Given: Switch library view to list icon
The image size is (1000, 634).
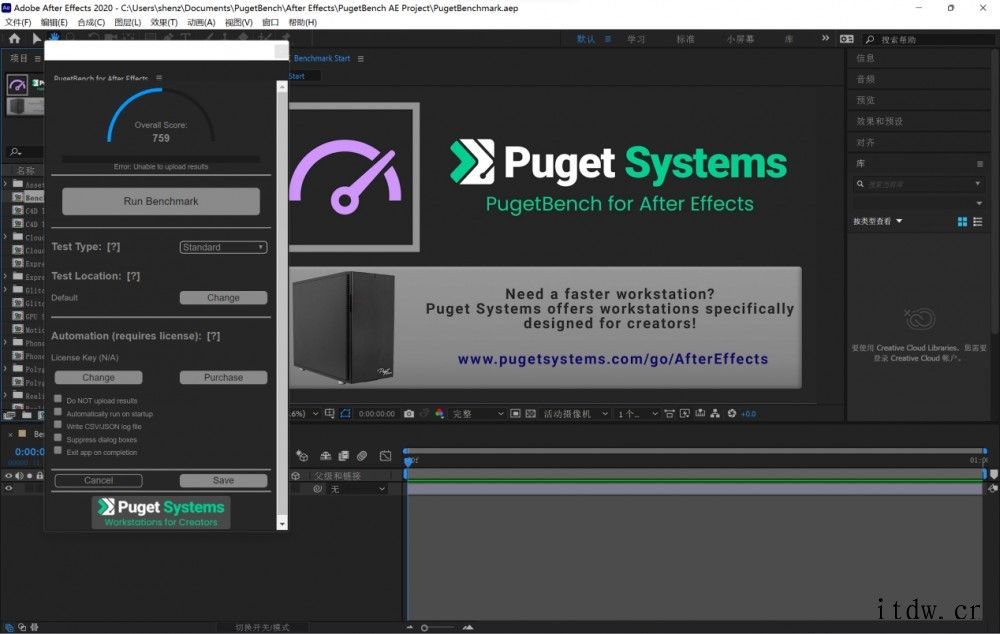Looking at the screenshot, I should click(978, 221).
